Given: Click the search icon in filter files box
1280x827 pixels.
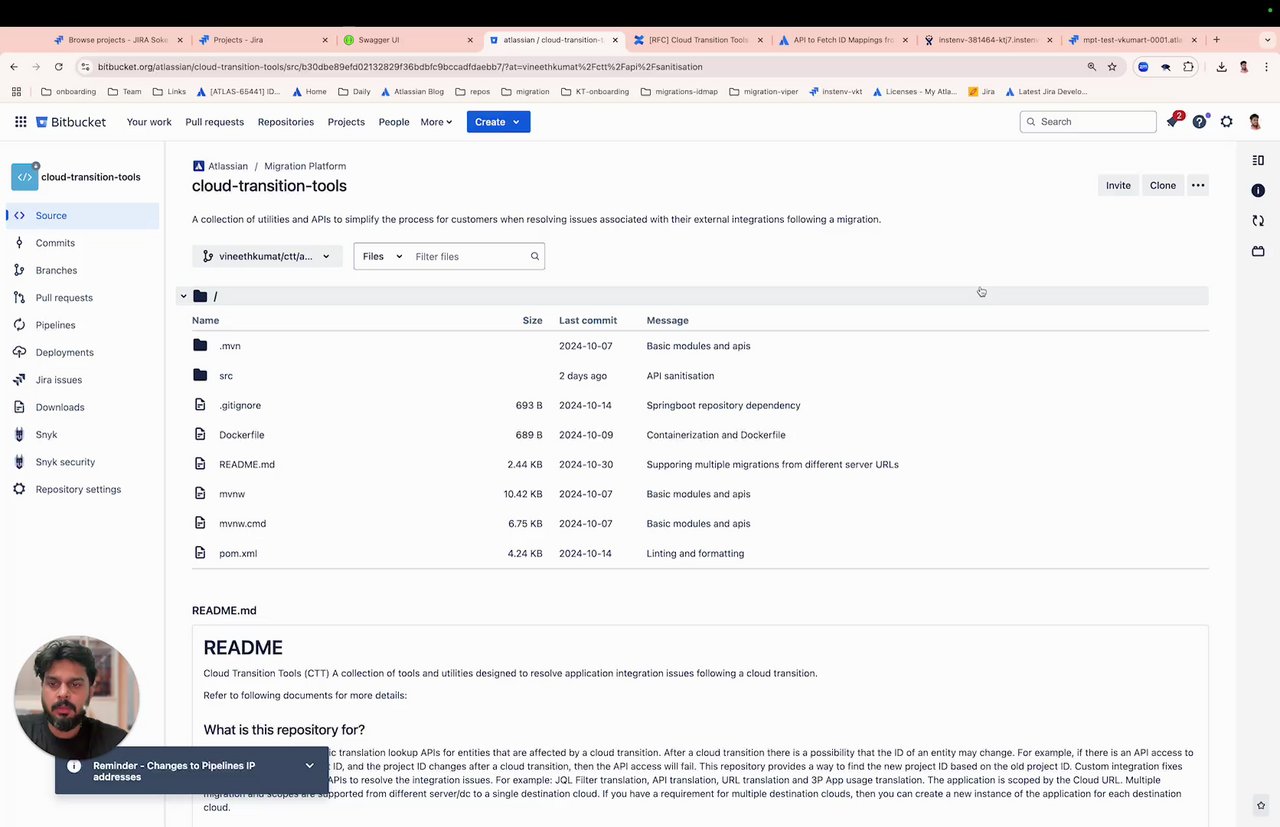Looking at the screenshot, I should click(535, 257).
